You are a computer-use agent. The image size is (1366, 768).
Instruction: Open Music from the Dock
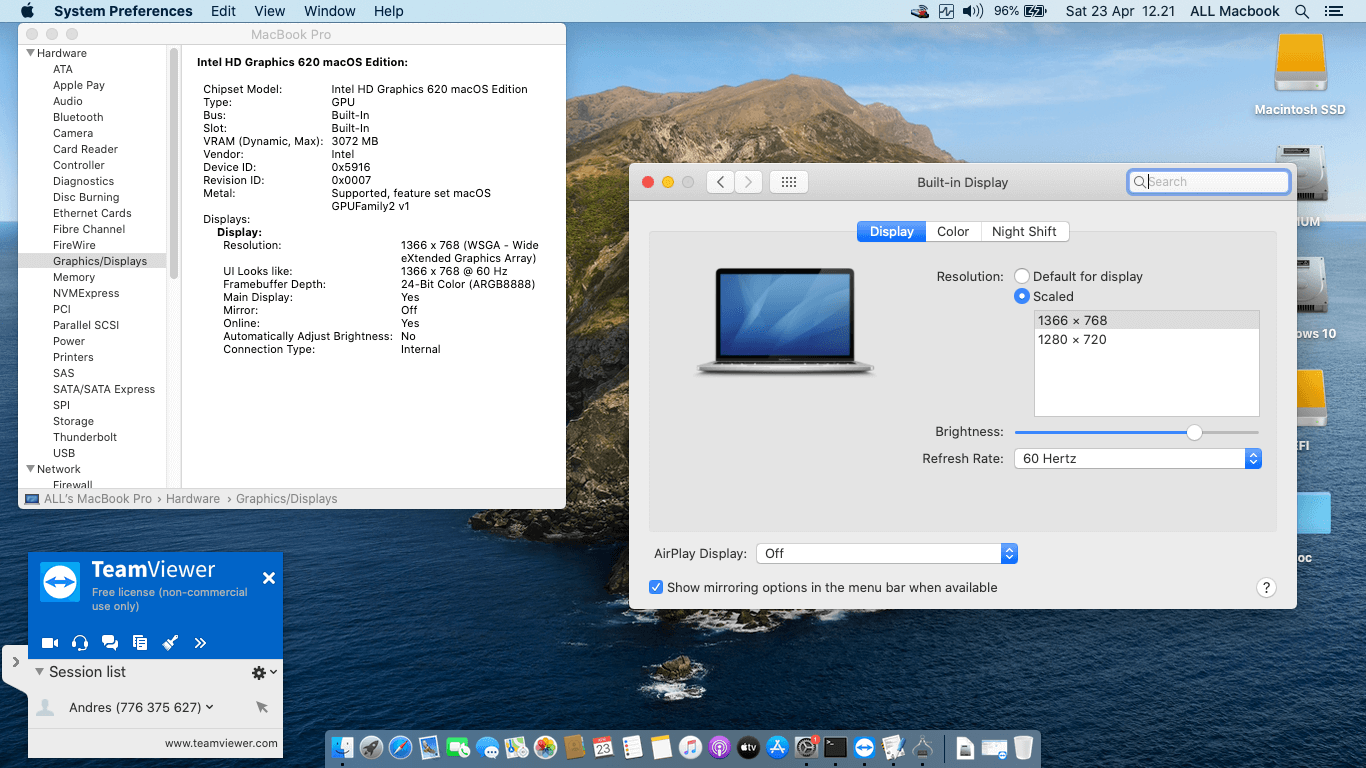[690, 747]
